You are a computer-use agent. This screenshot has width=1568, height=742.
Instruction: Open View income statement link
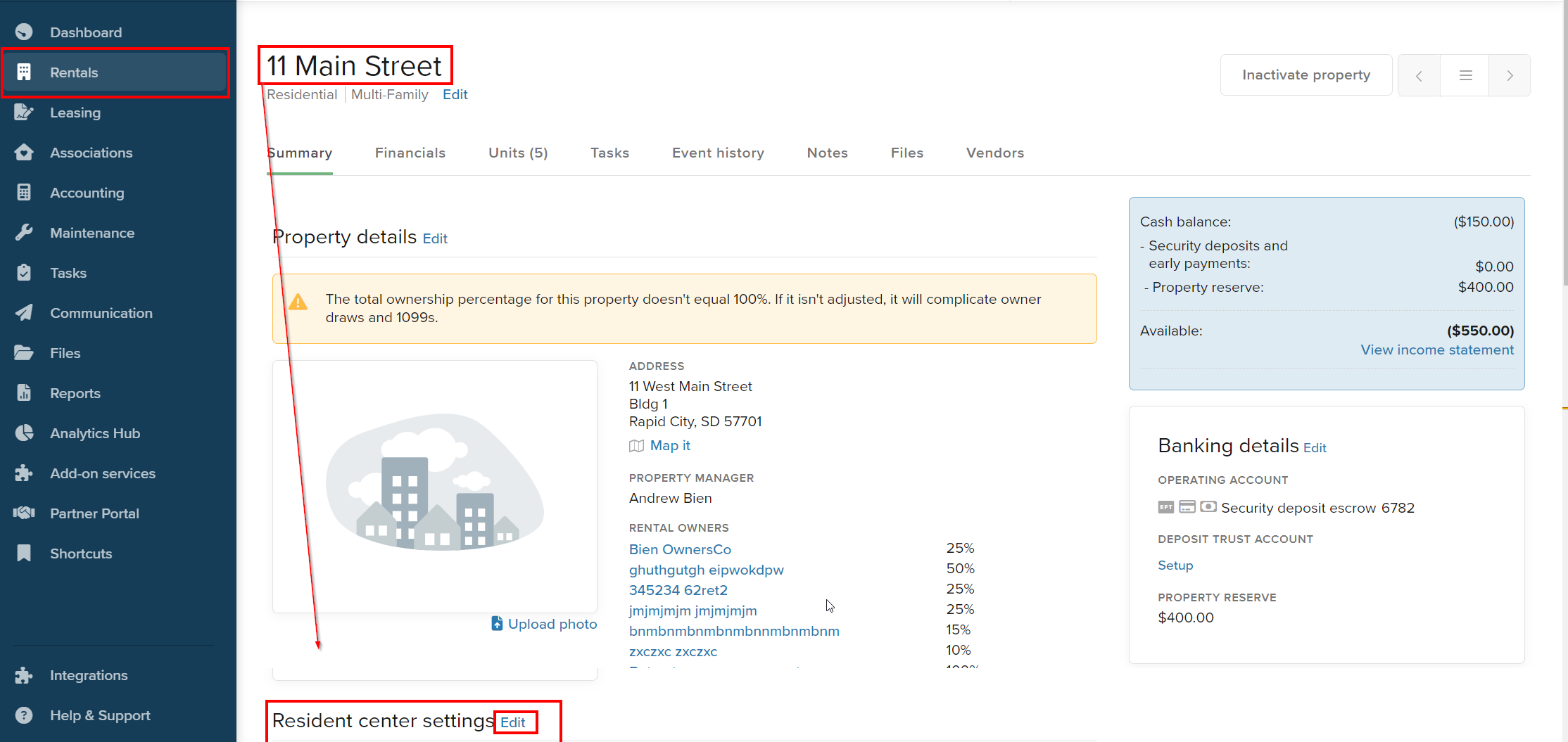[1436, 350]
